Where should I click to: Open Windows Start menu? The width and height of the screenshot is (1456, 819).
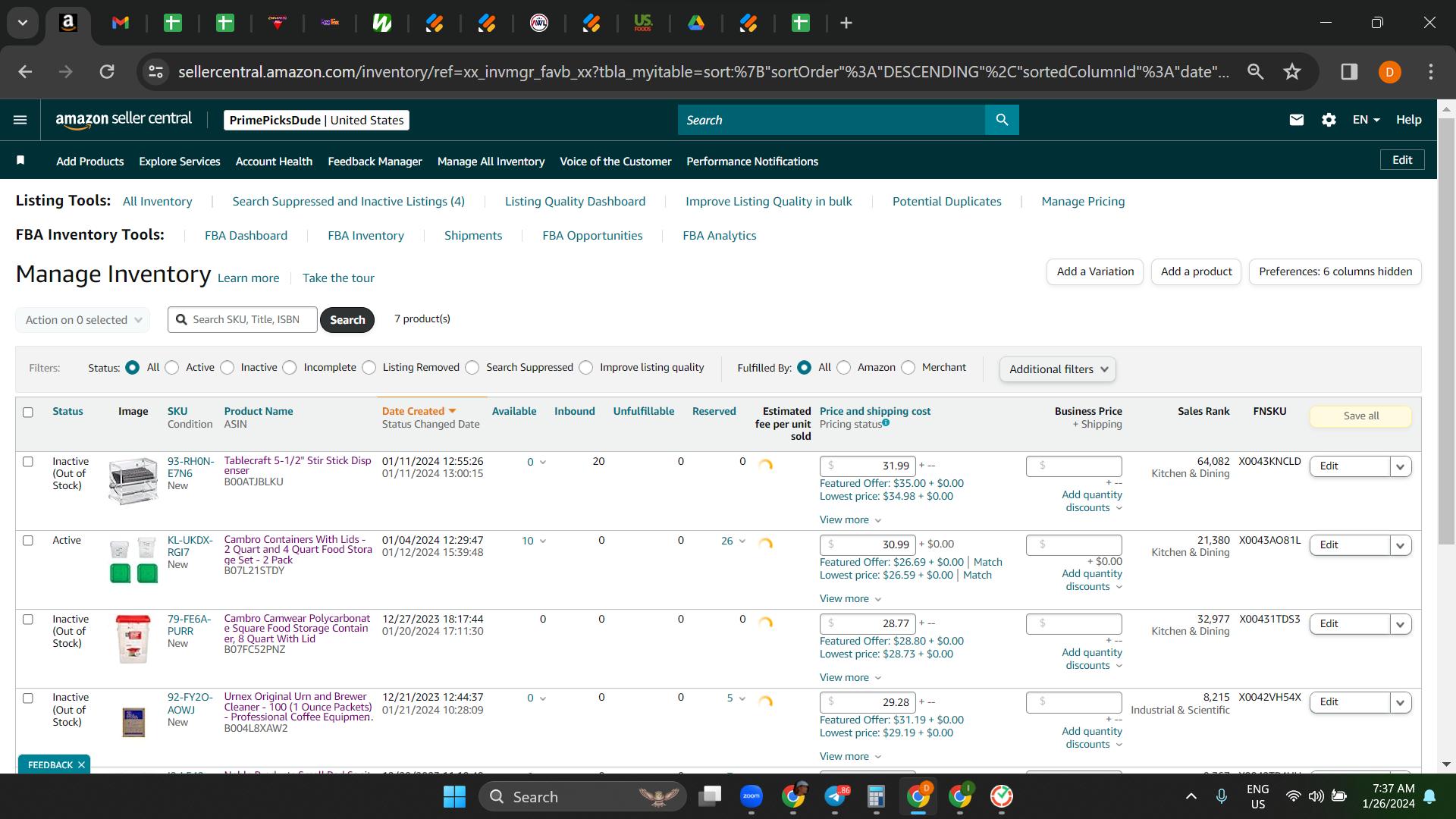(x=454, y=796)
